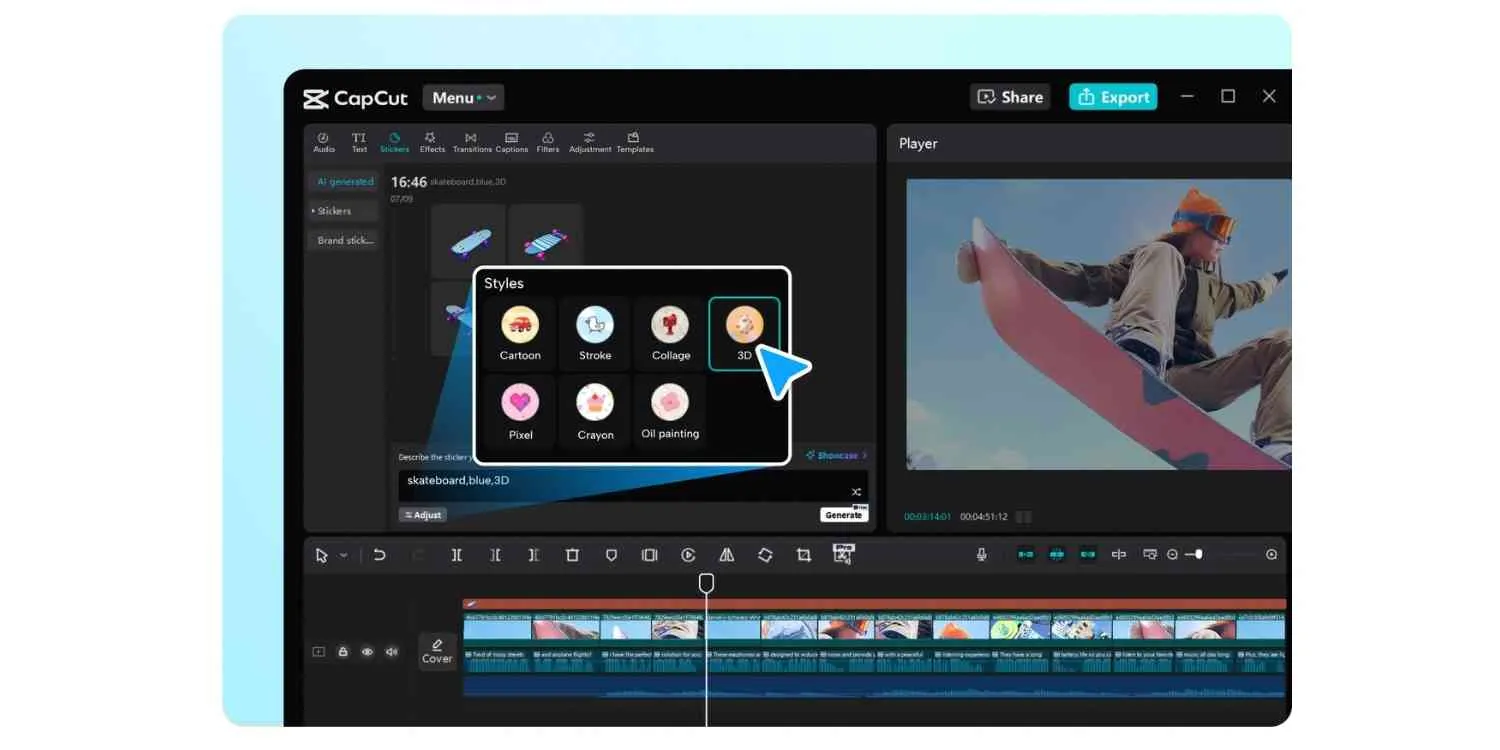The width and height of the screenshot is (1500, 750).
Task: Click the Delete trash icon in toolbar
Action: (x=572, y=555)
